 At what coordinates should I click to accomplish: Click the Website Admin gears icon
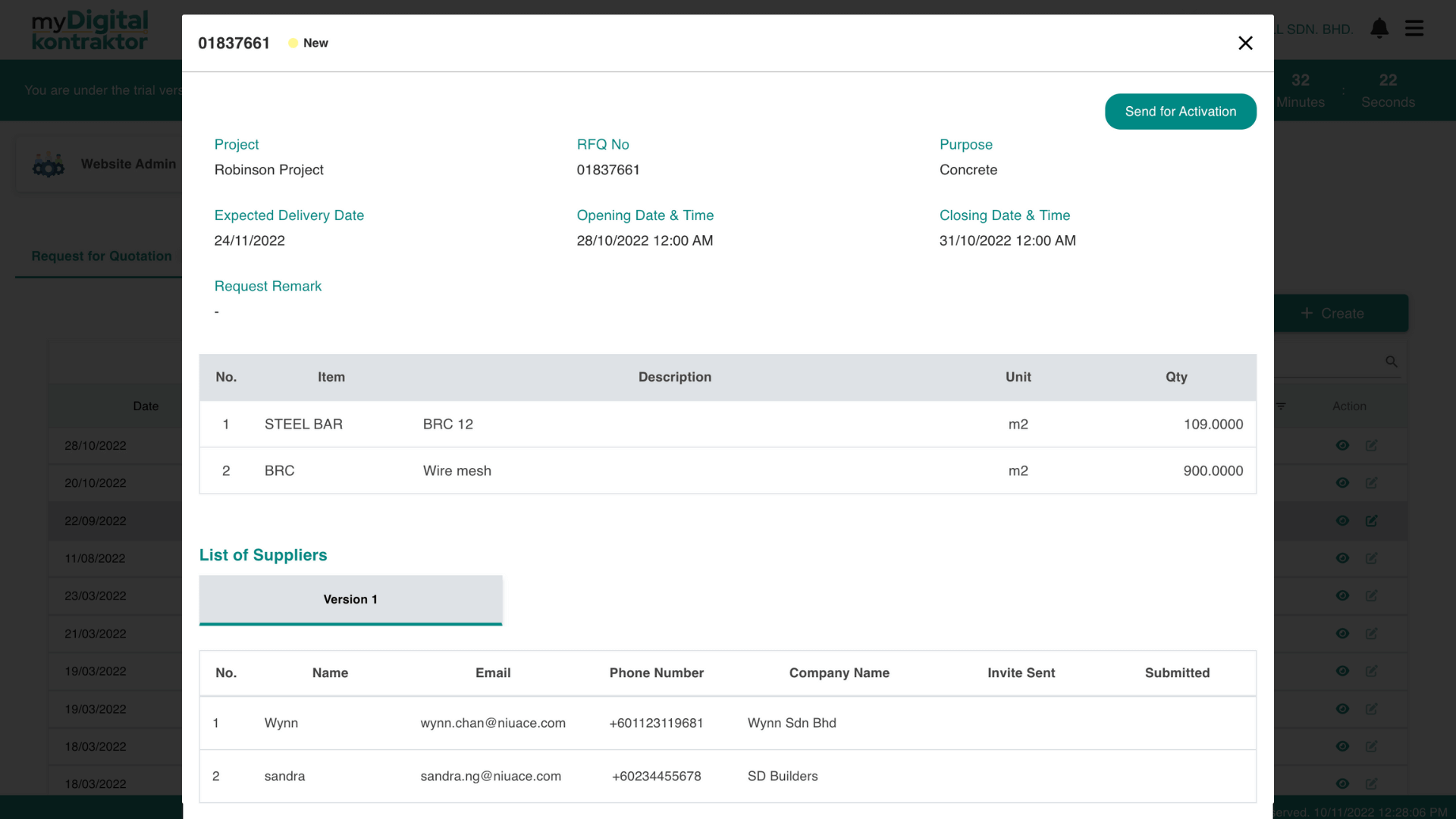click(x=49, y=165)
